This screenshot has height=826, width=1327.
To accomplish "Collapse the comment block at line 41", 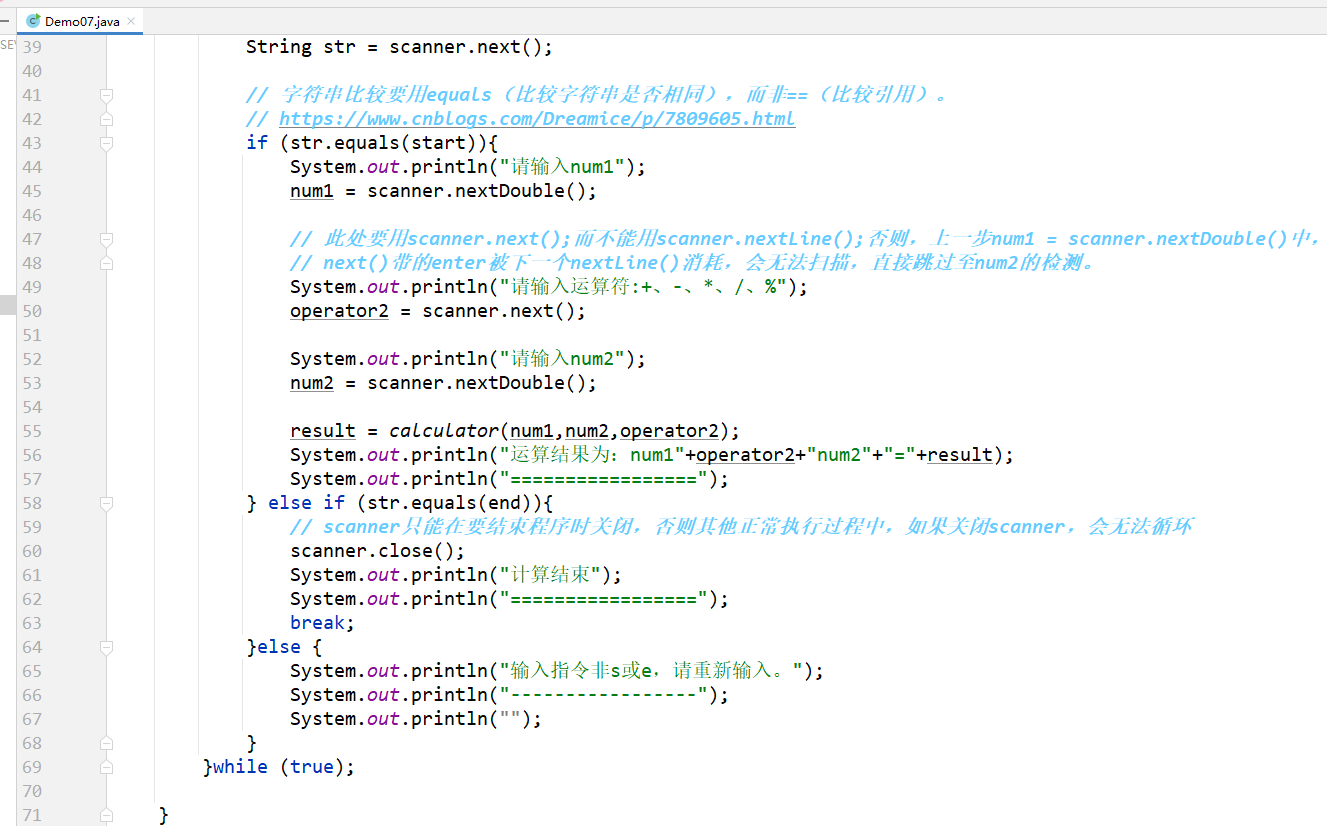I will 106,95.
